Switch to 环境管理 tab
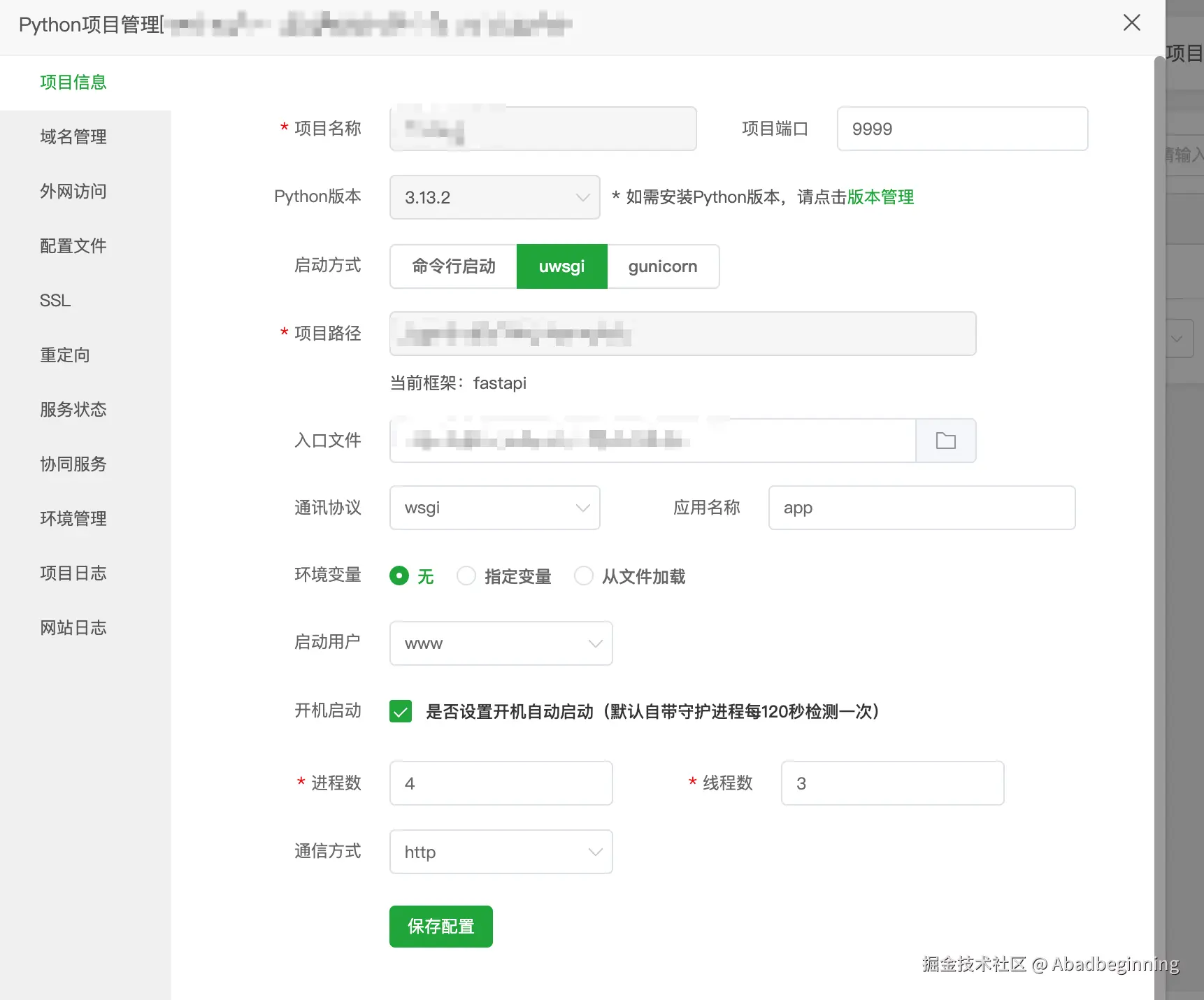1204x1000 pixels. [x=73, y=519]
